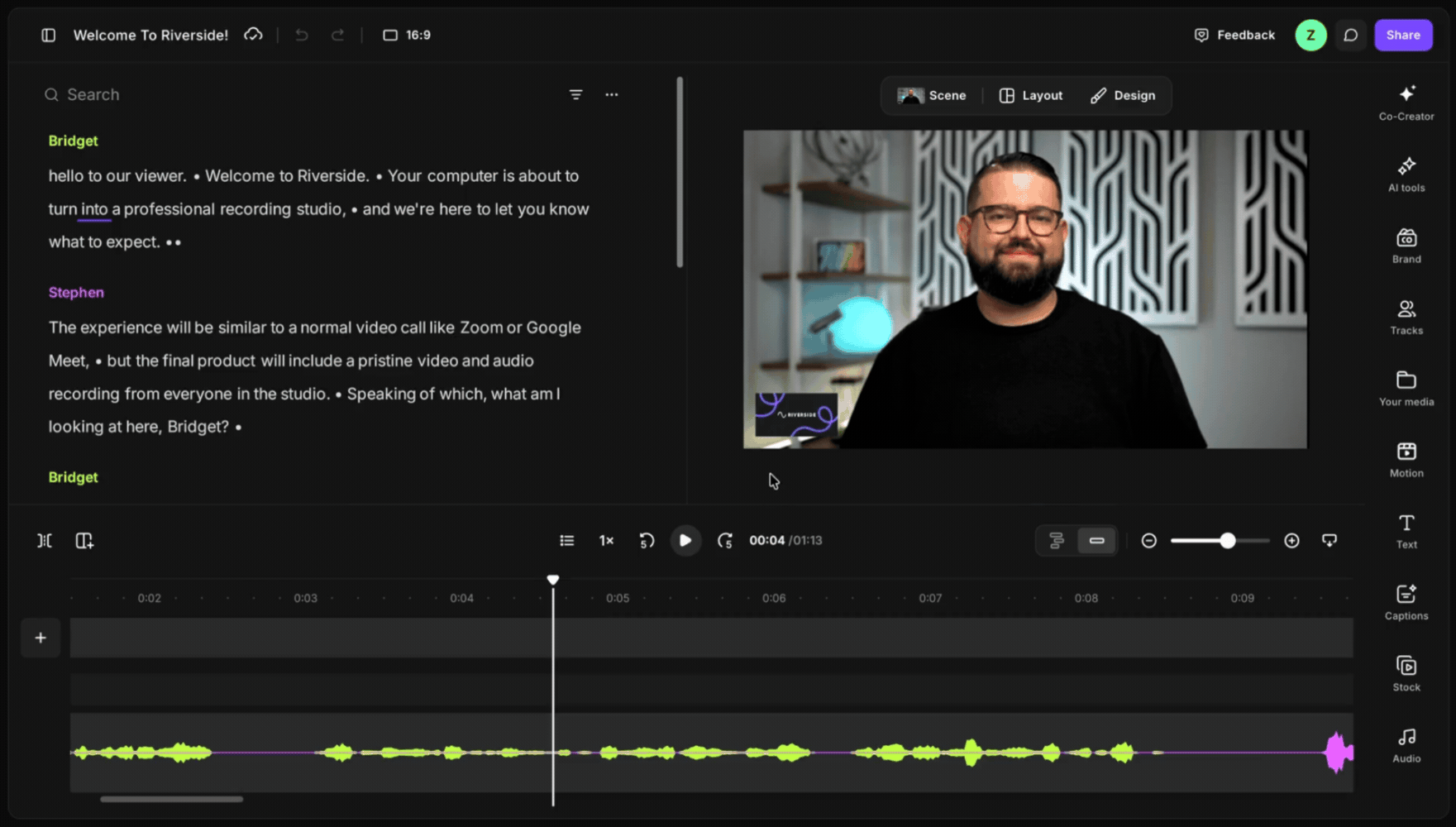Click the 0:08 mark on the ruler
1456x827 pixels.
[x=1086, y=598]
